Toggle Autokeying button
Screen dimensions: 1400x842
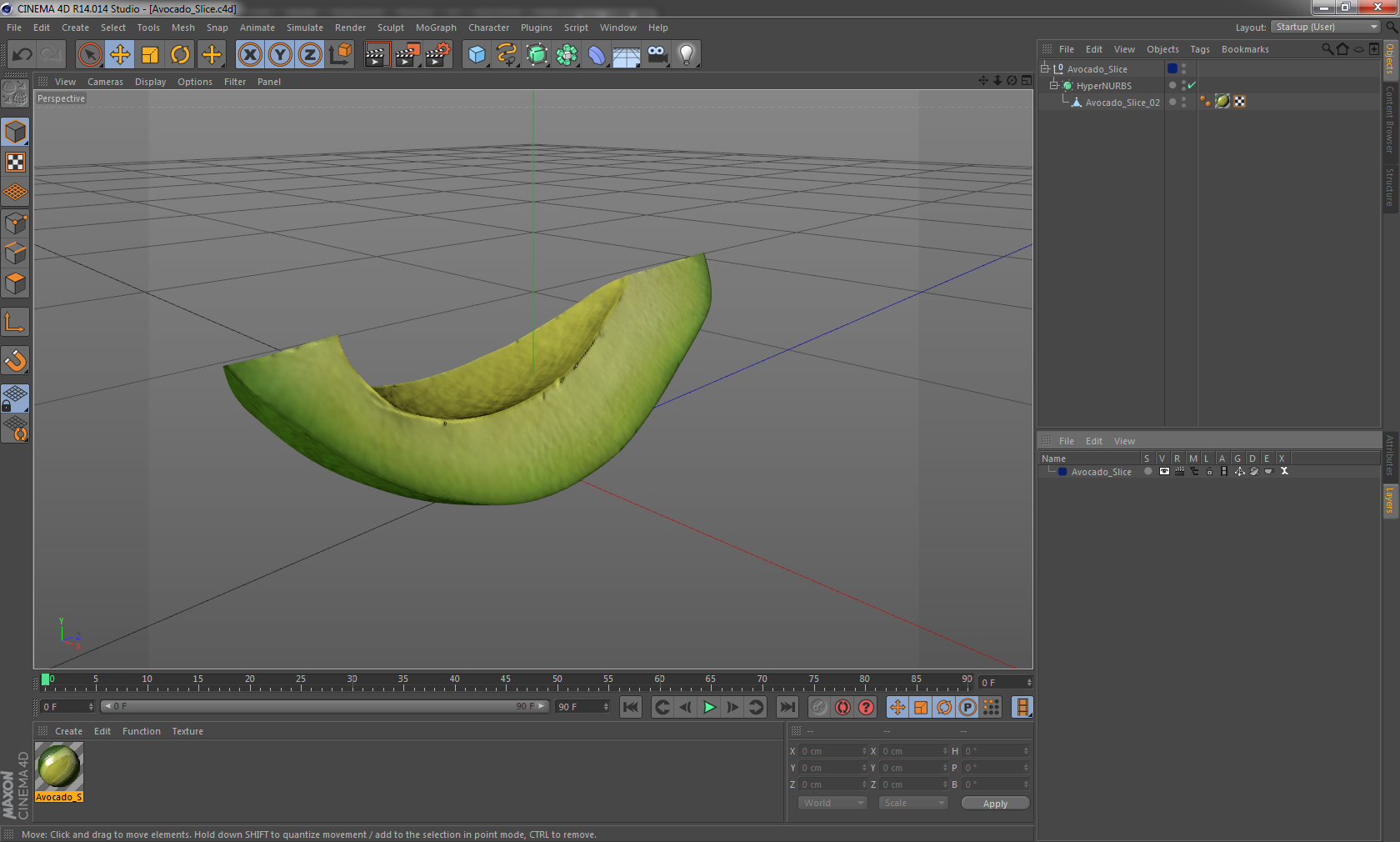click(842, 707)
